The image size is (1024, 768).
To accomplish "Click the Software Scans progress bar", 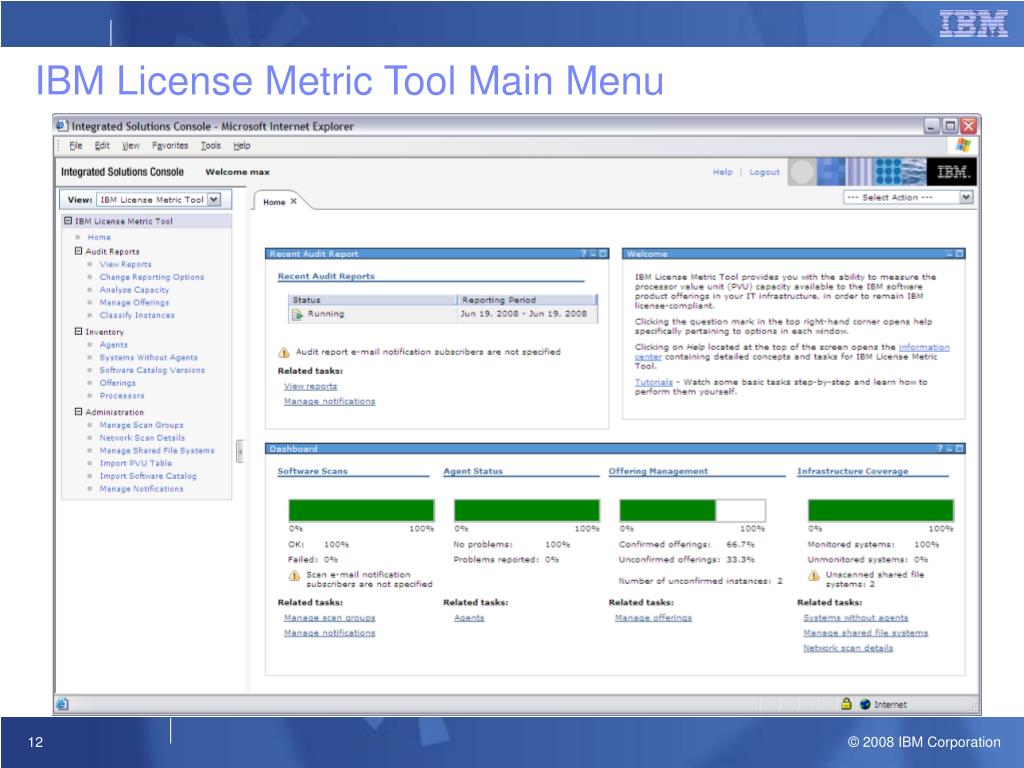I will 361,510.
